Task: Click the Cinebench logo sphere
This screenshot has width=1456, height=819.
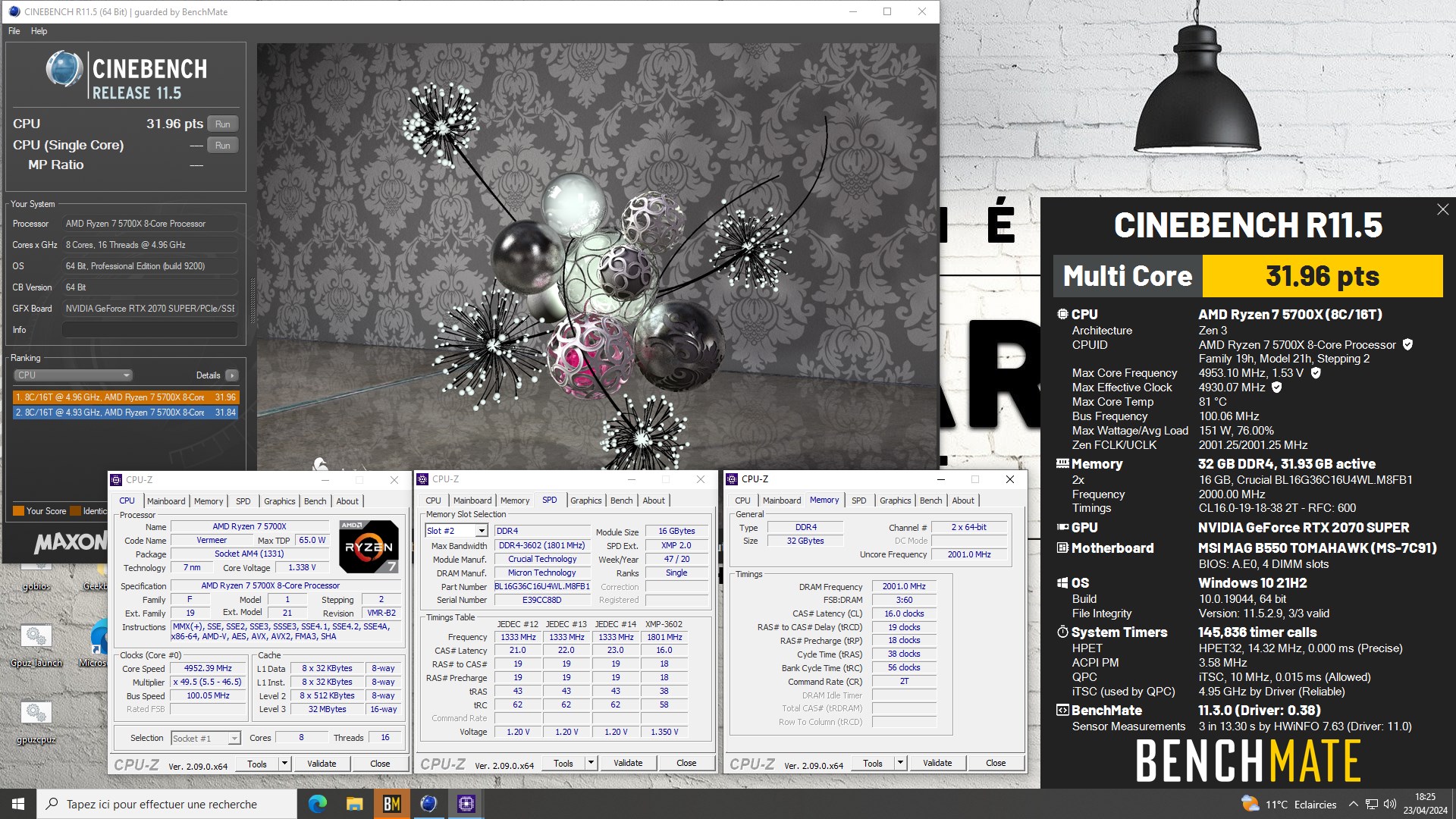Action: (x=64, y=70)
